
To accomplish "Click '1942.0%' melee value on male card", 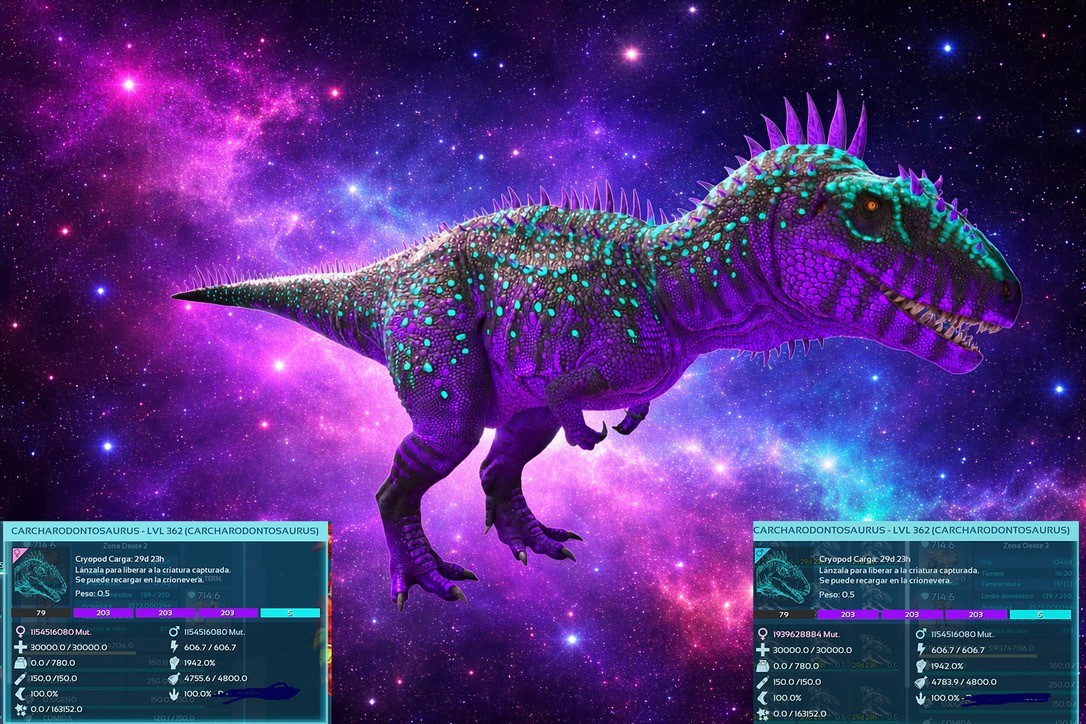I will [x=947, y=666].
